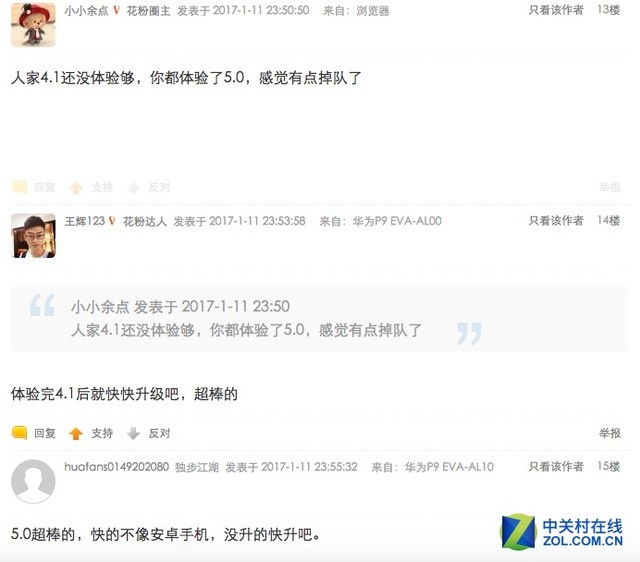
Task: Open 王辉123's profile photo avatar
Action: tap(33, 235)
